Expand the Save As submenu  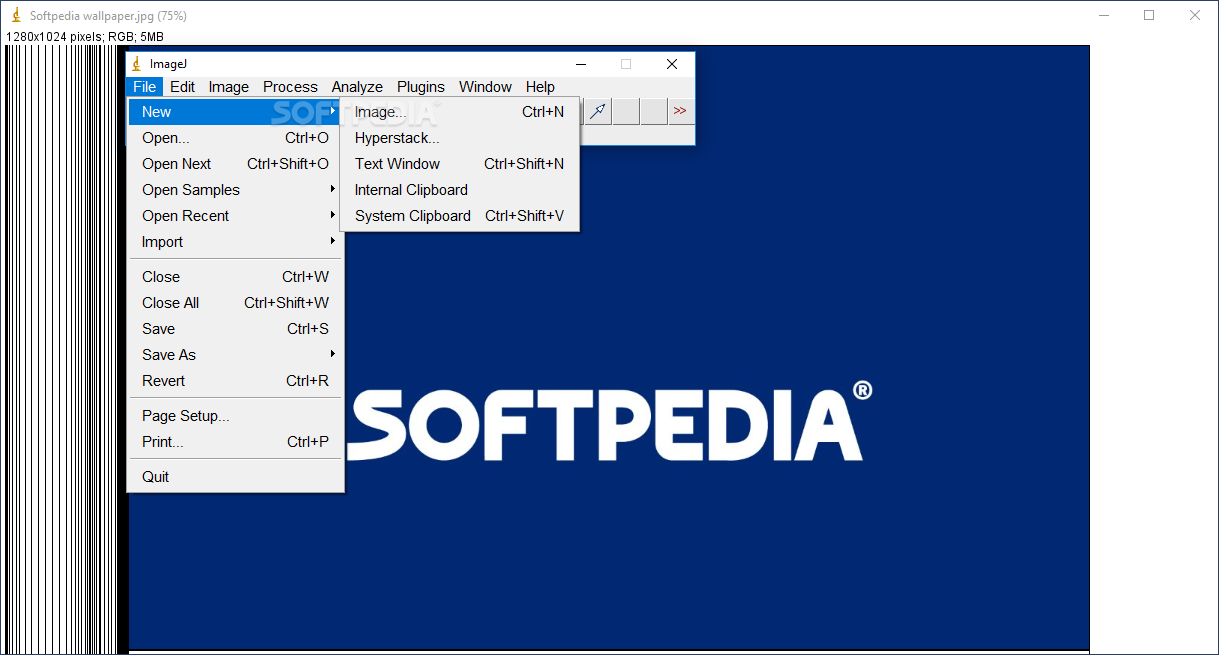pos(236,355)
